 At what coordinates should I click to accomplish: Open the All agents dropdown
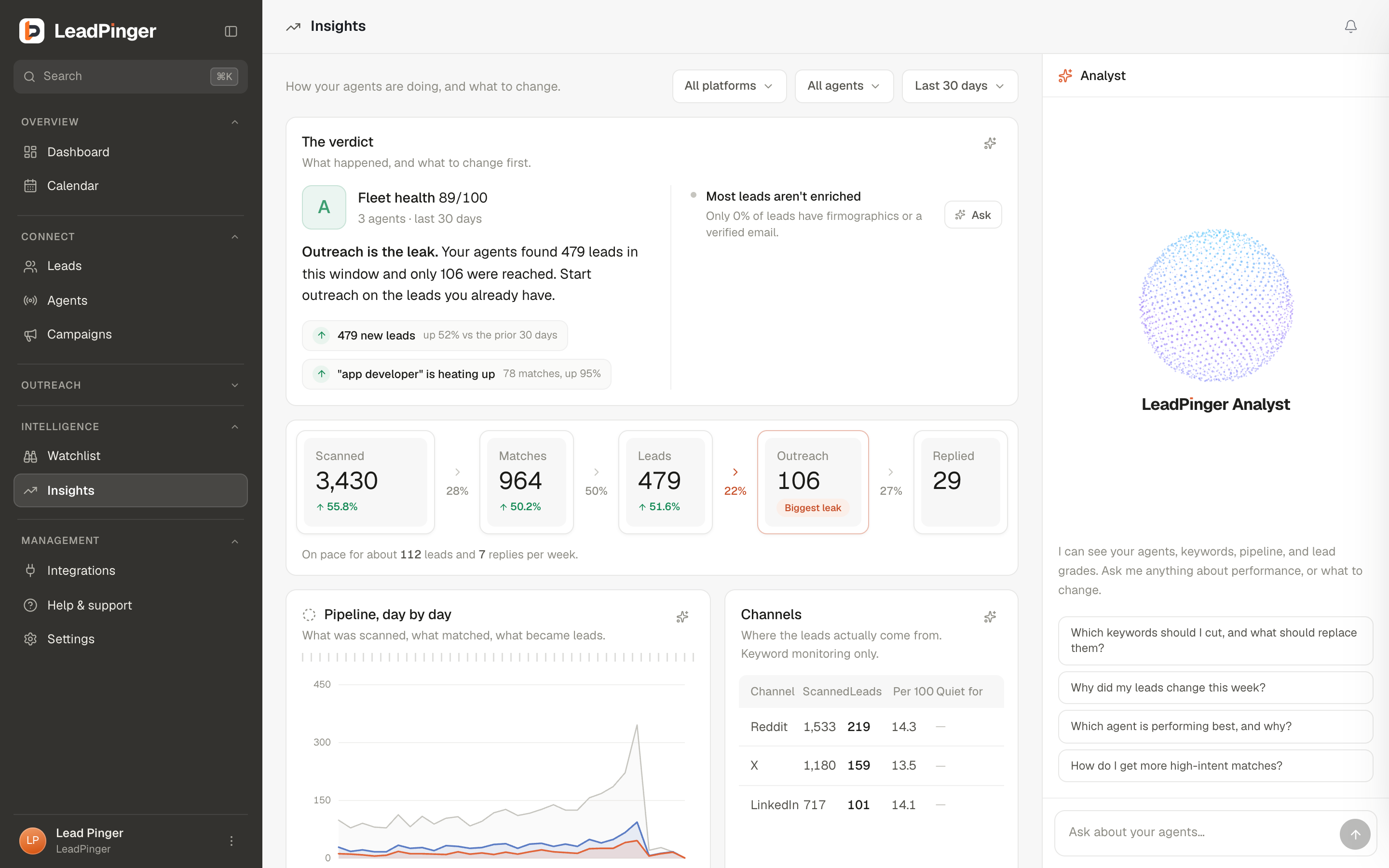point(844,86)
